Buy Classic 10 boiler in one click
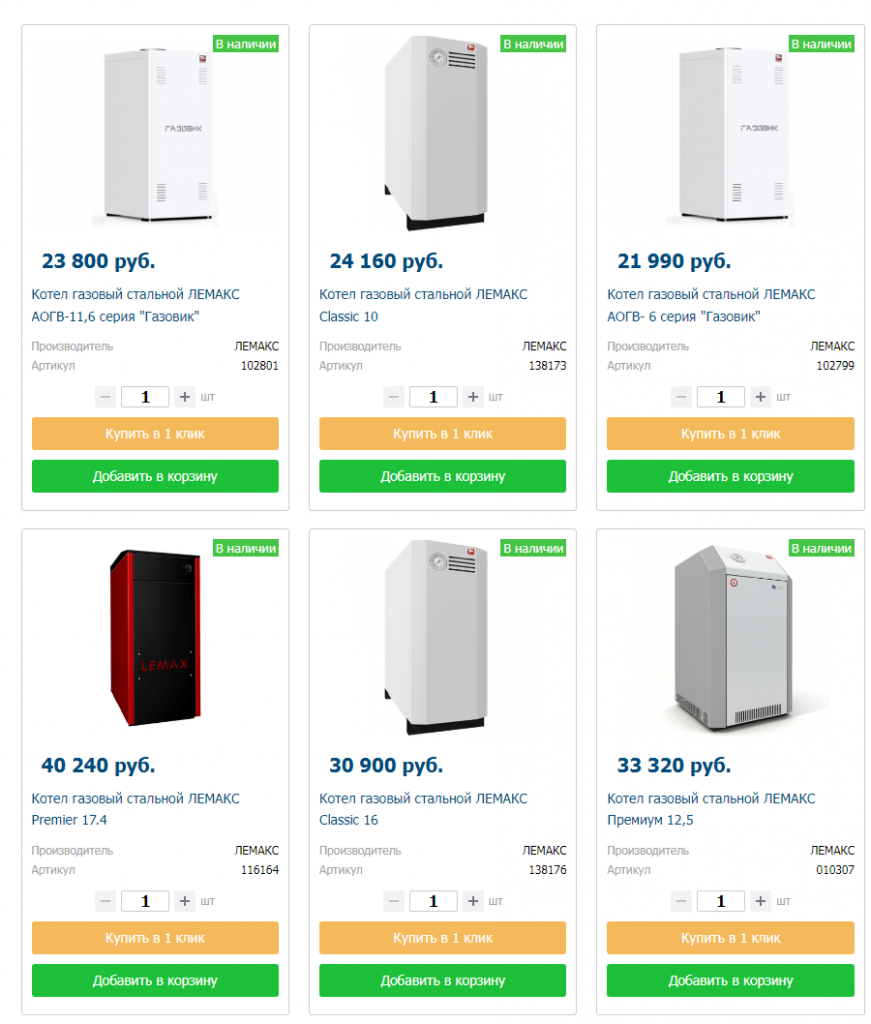 tap(443, 434)
